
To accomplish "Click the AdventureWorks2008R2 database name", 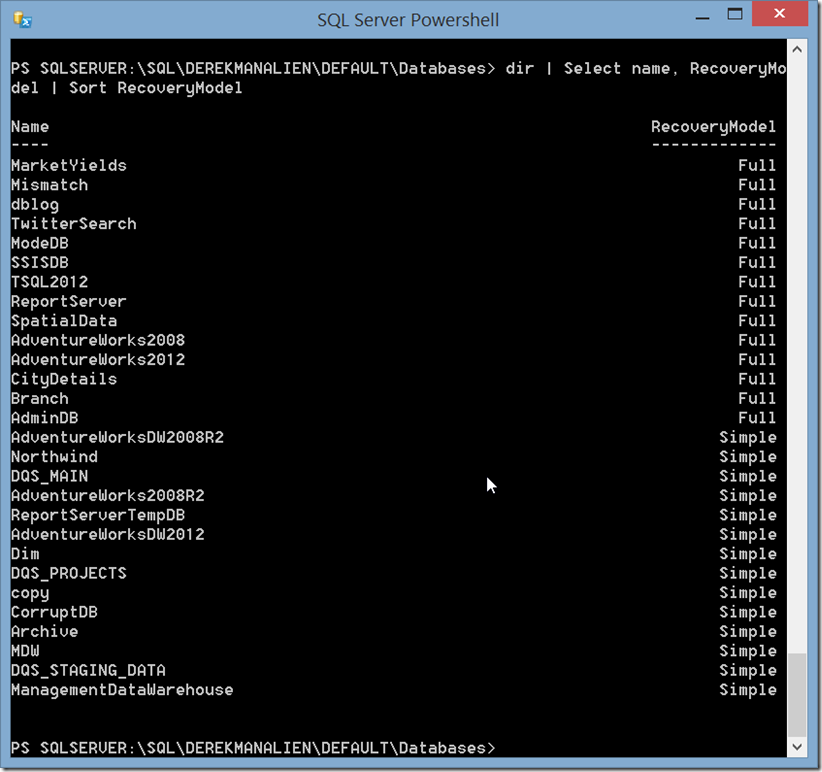I will coord(107,496).
